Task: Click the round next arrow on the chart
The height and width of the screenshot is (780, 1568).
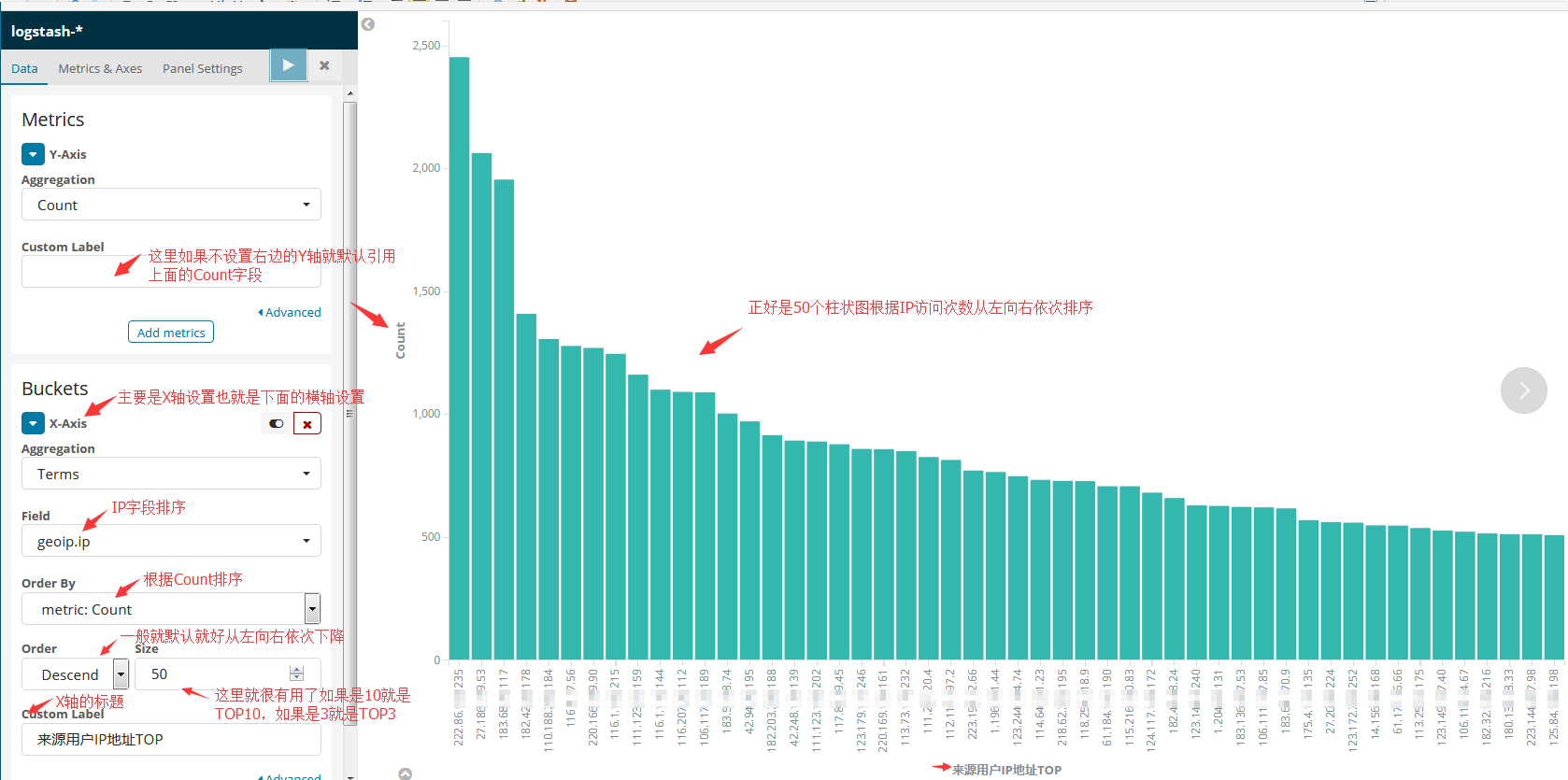Action: [x=1523, y=390]
